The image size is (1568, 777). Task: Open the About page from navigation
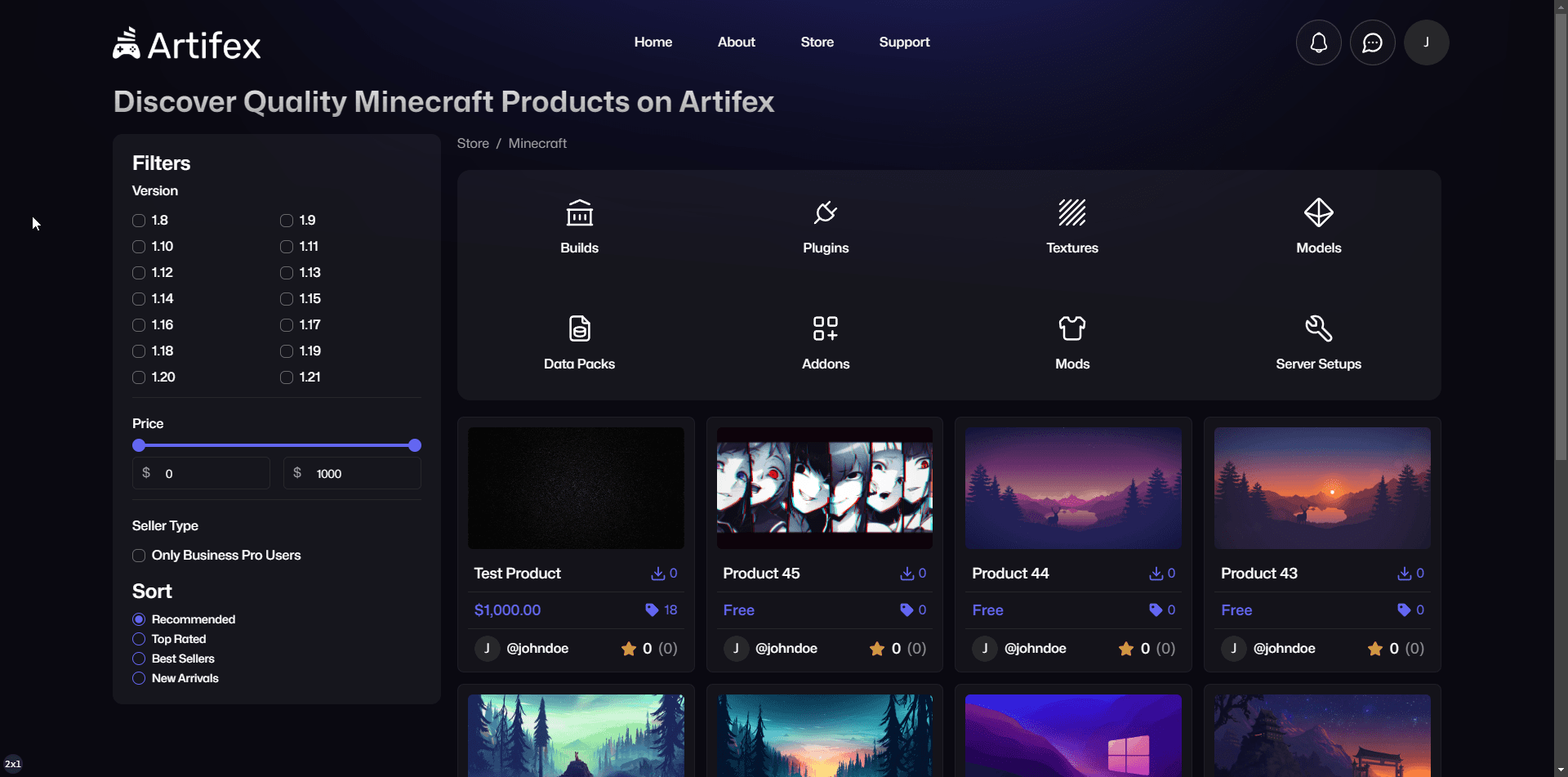click(736, 42)
